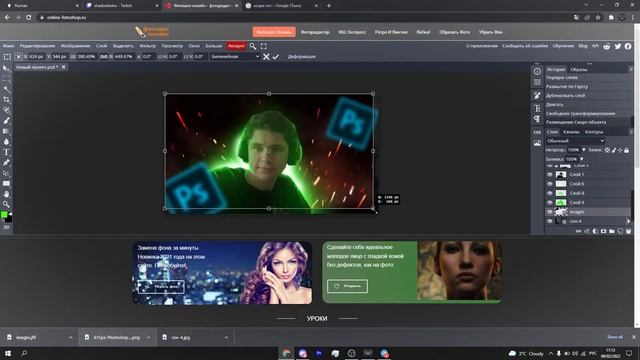The image size is (640, 360).
Task: Cancel the transform with the X icon
Action: (x=266, y=57)
